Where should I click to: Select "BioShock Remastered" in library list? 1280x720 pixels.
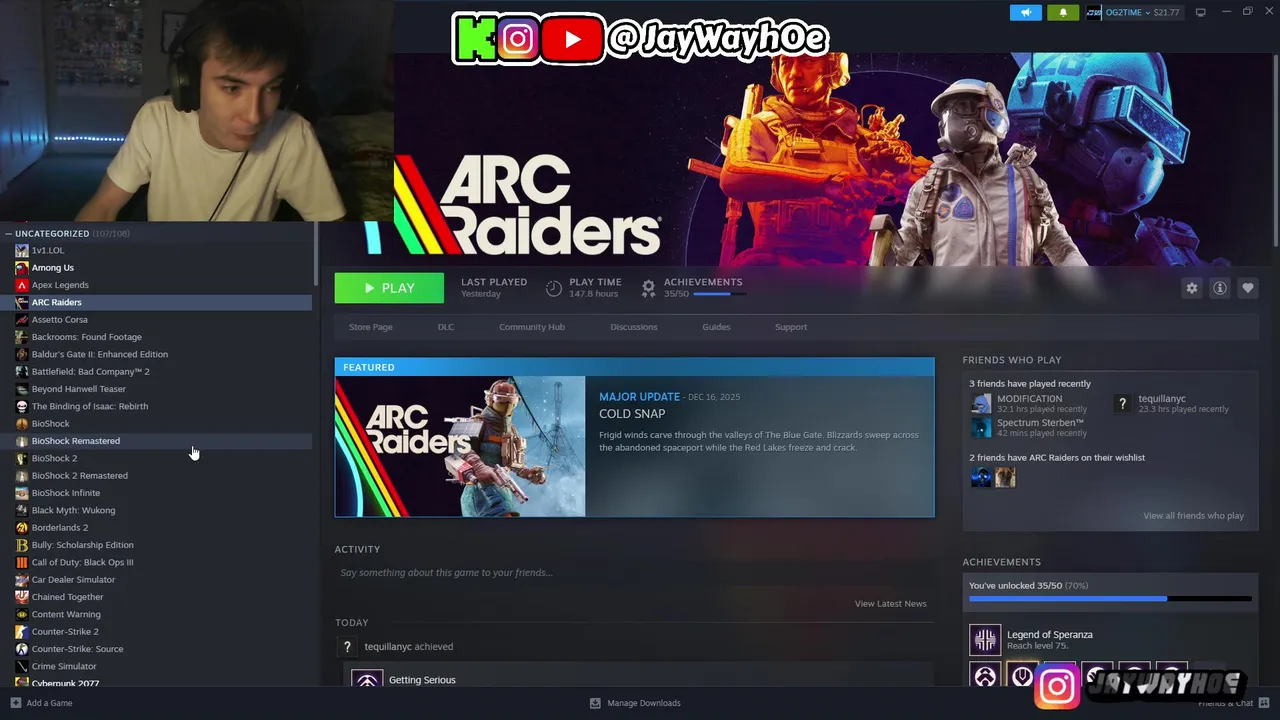coord(76,441)
